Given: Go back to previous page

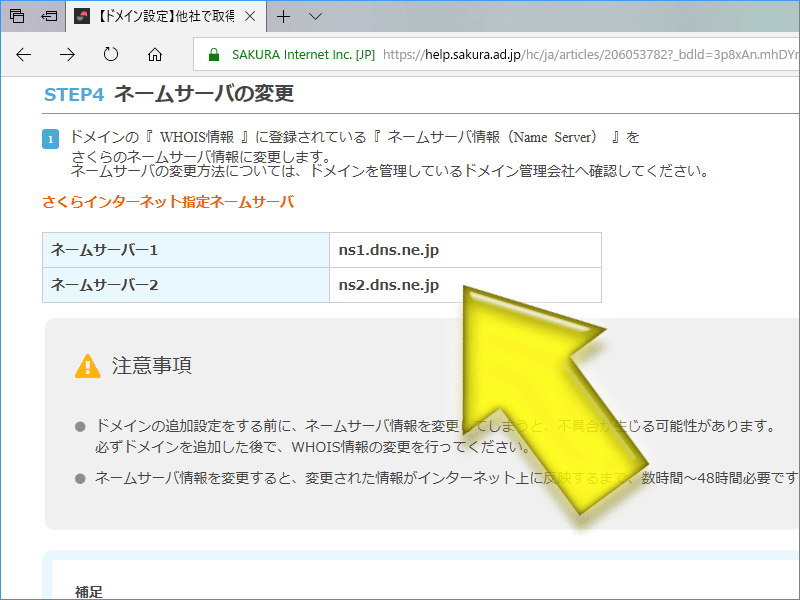Looking at the screenshot, I should (23, 54).
